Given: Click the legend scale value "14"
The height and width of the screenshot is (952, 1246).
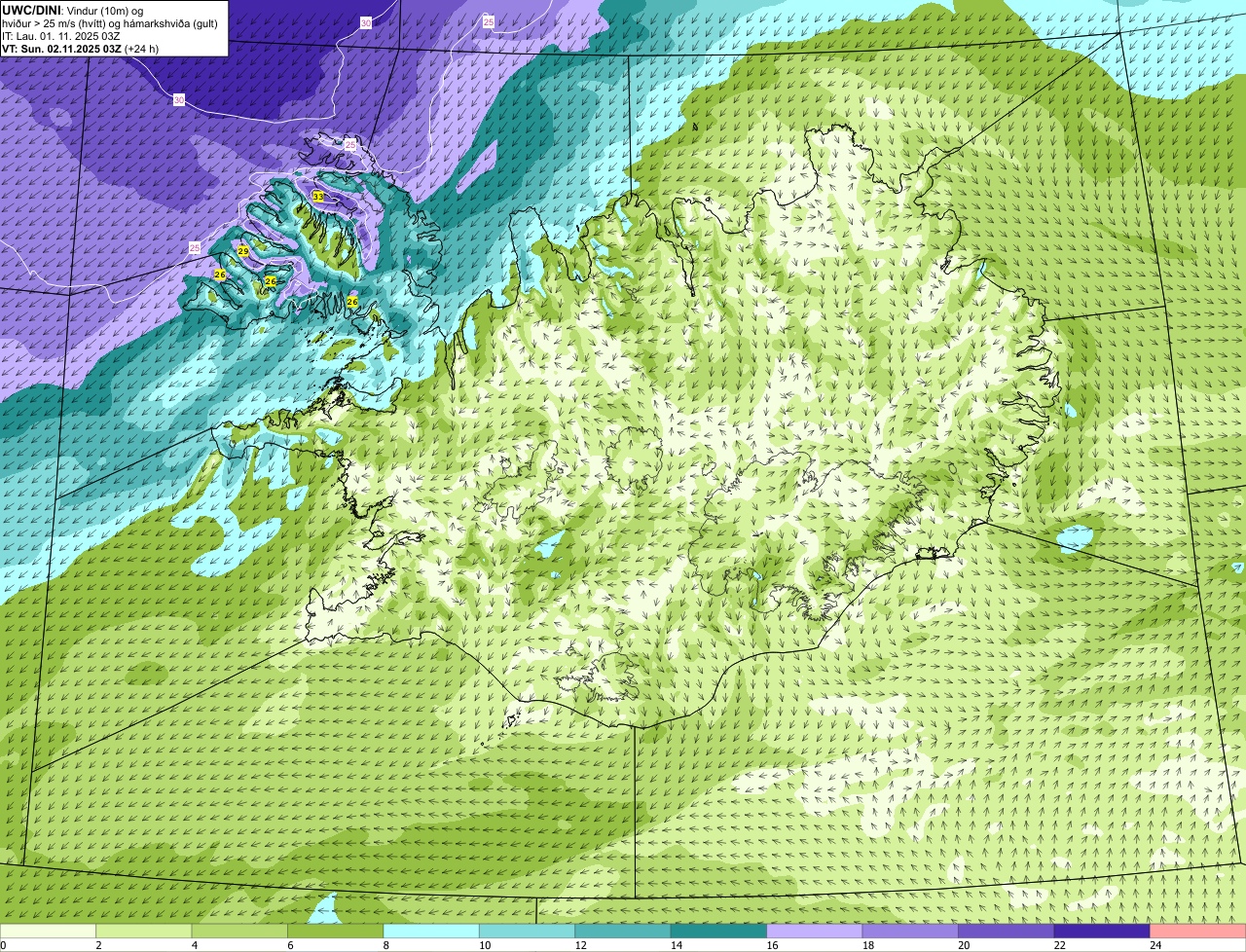Looking at the screenshot, I should [677, 945].
